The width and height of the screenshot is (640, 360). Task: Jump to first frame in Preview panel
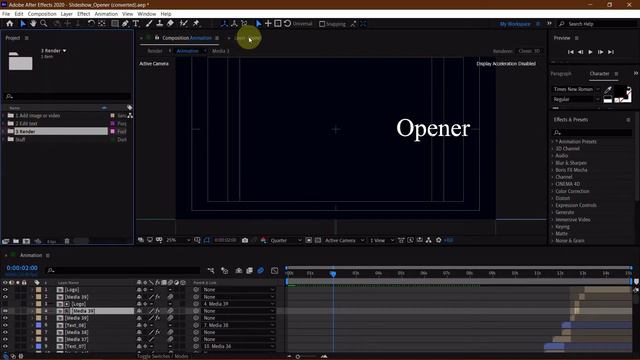tap(571, 52)
